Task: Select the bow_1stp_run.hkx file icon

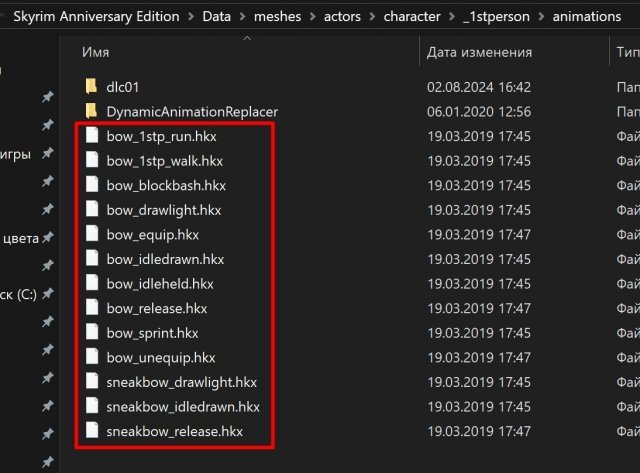Action: tap(92, 135)
